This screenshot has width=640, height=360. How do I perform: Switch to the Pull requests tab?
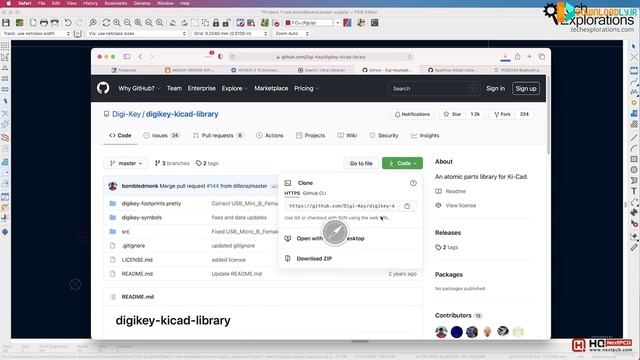point(218,136)
